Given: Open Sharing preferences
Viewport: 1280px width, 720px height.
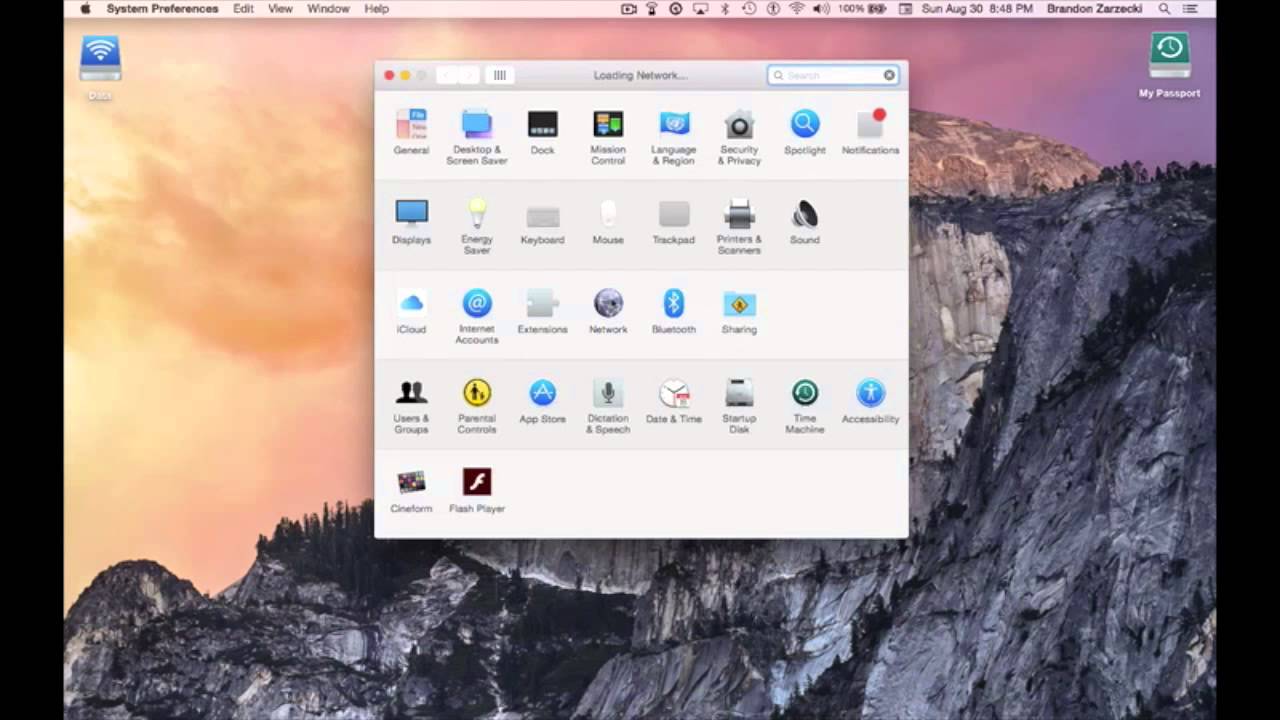Looking at the screenshot, I should point(739,312).
